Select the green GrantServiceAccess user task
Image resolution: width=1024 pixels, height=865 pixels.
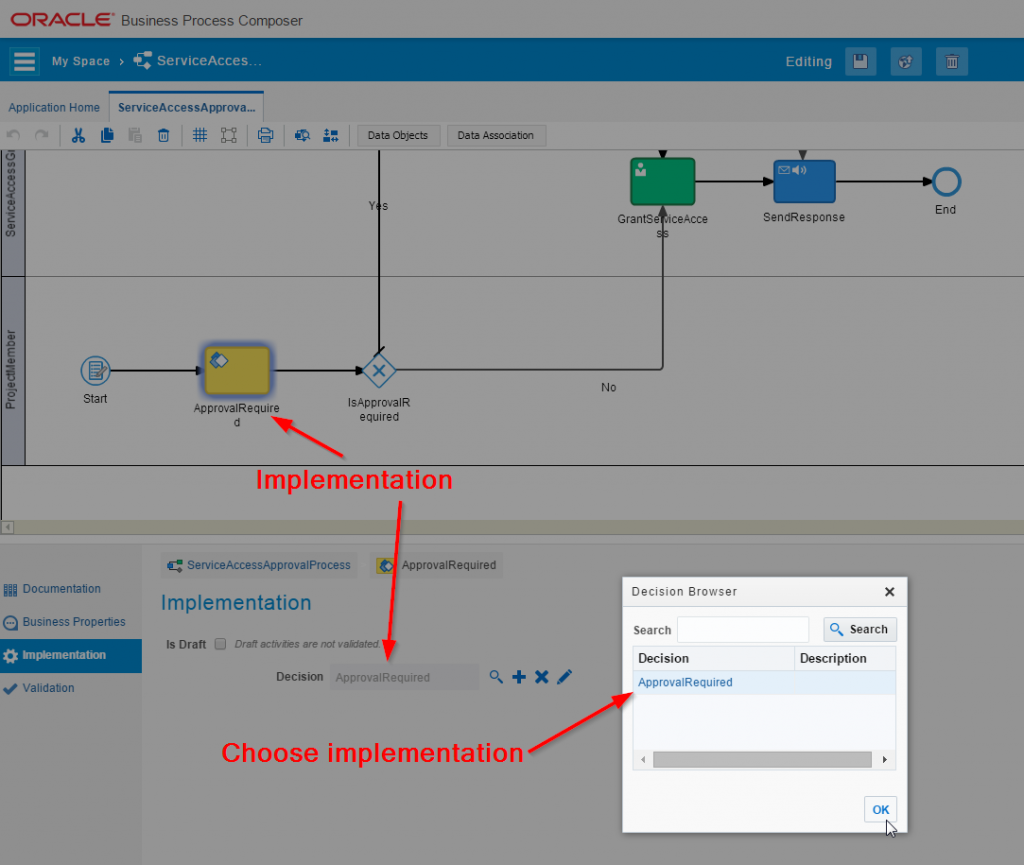coord(662,181)
